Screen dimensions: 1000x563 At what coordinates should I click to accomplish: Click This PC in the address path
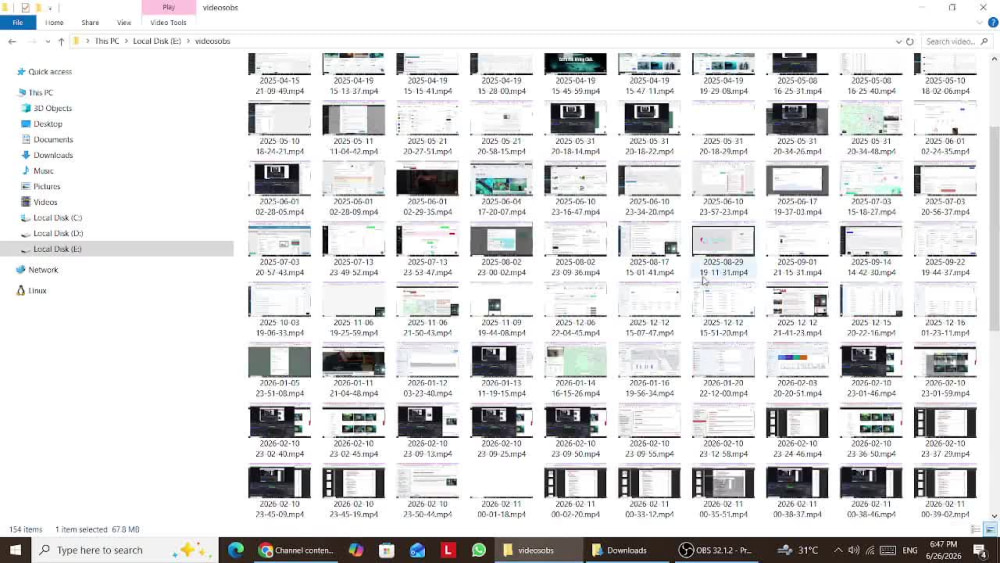coord(107,41)
